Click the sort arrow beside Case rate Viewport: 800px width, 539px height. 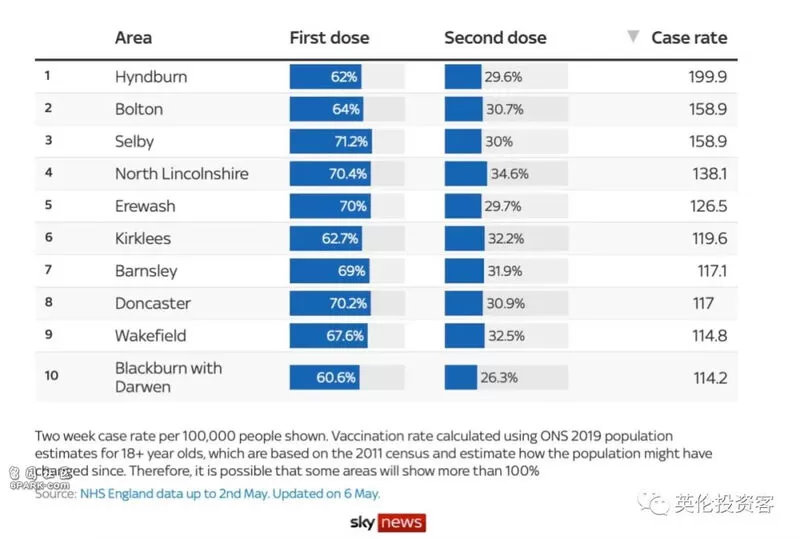[633, 36]
